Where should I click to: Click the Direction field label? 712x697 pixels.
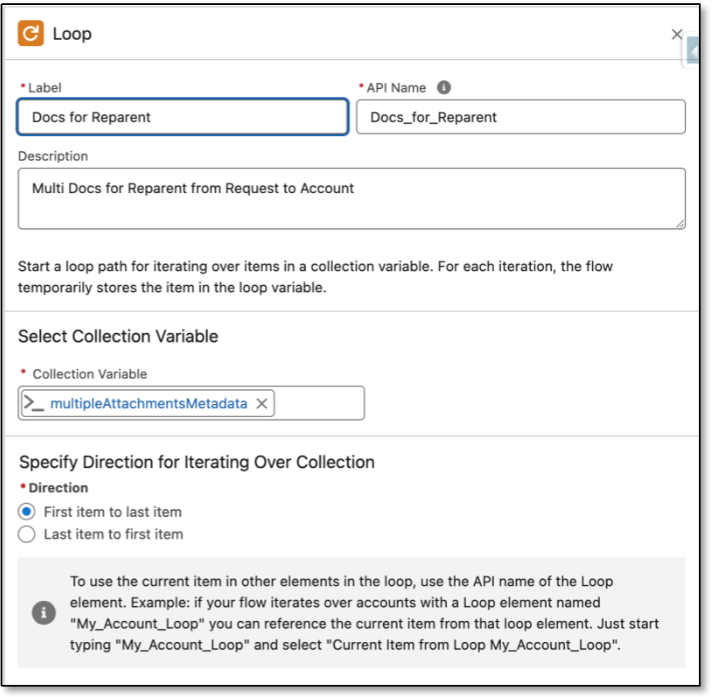pos(56,488)
